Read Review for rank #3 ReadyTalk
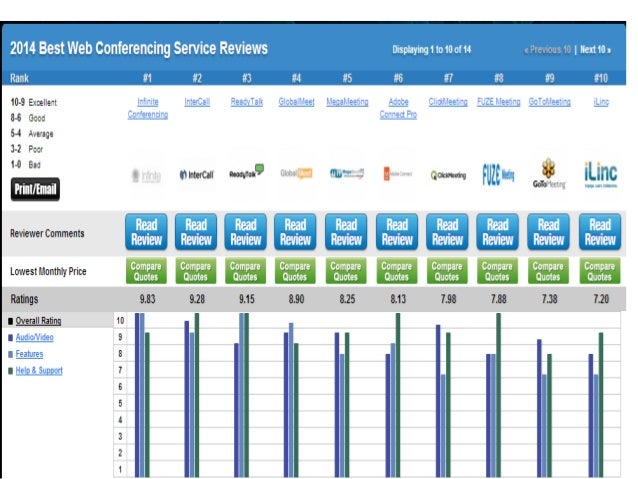 [x=246, y=232]
